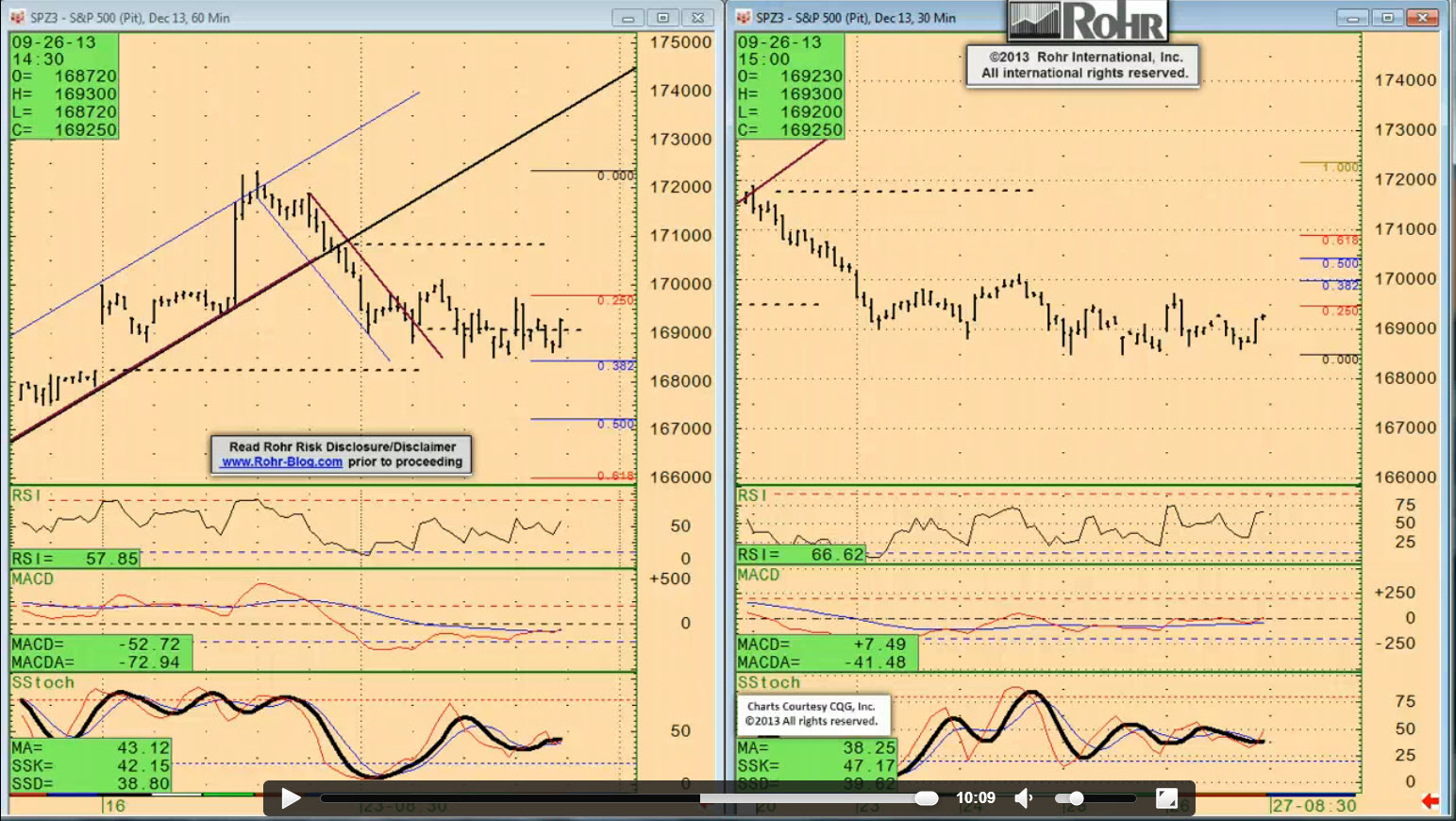1456x821 pixels.
Task: Mute the video with the speaker icon
Action: click(1024, 798)
